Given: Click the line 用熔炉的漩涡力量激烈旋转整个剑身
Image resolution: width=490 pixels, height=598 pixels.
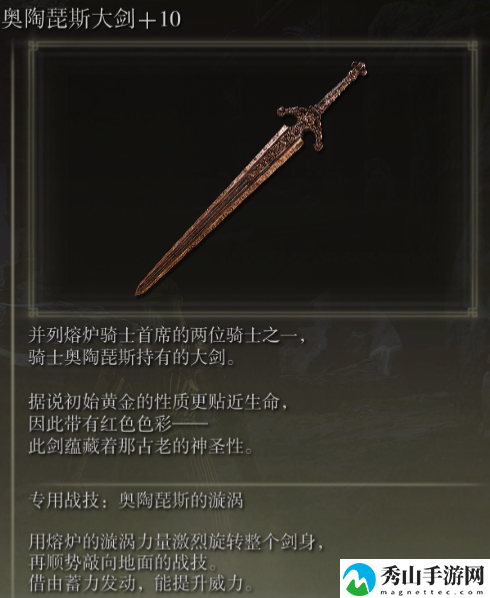Looking at the screenshot, I should (177, 541).
